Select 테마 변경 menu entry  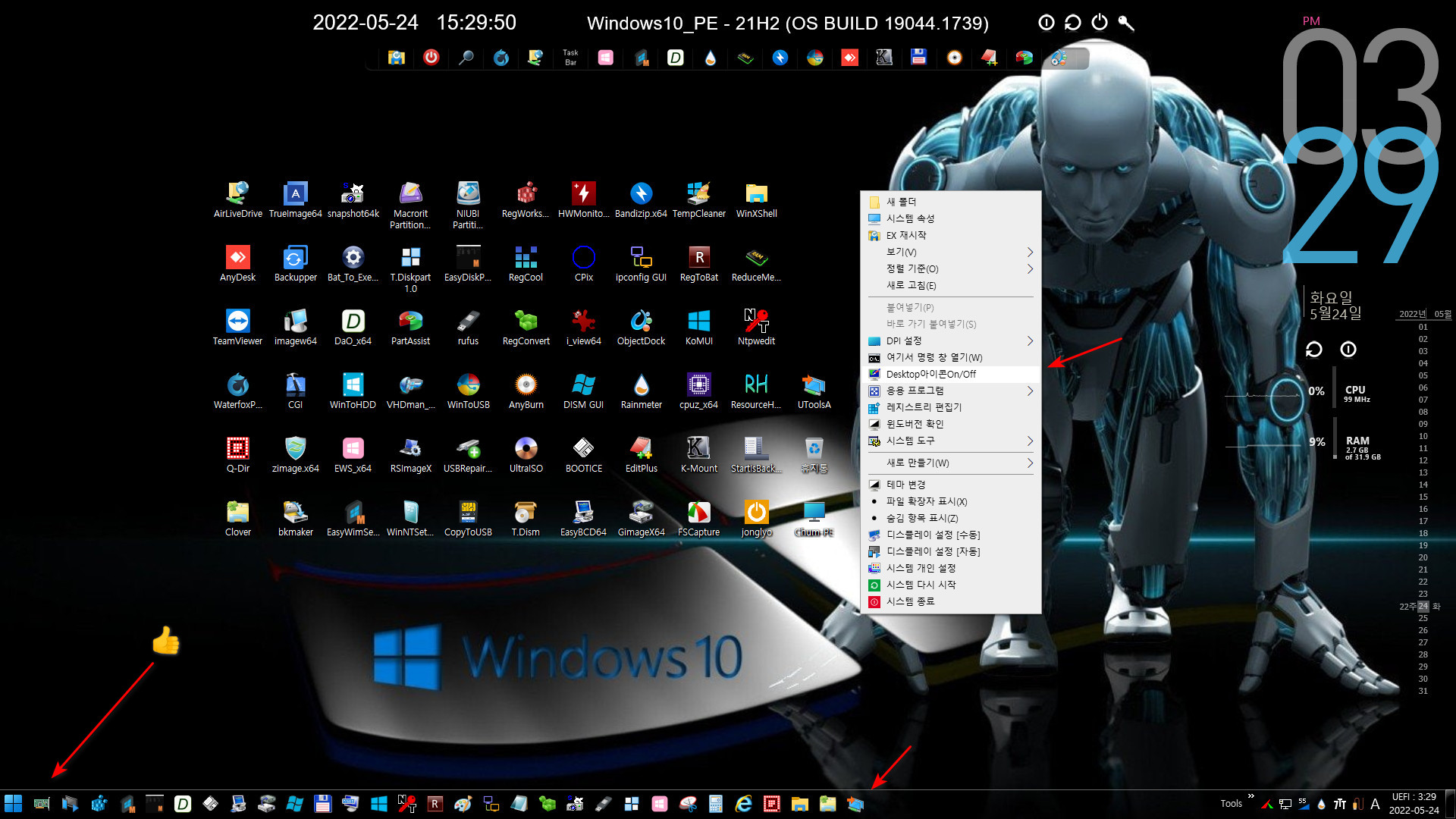951,485
